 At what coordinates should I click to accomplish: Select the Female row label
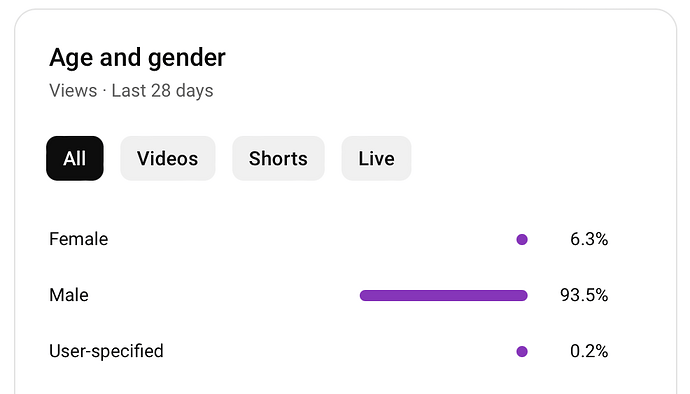click(x=79, y=239)
